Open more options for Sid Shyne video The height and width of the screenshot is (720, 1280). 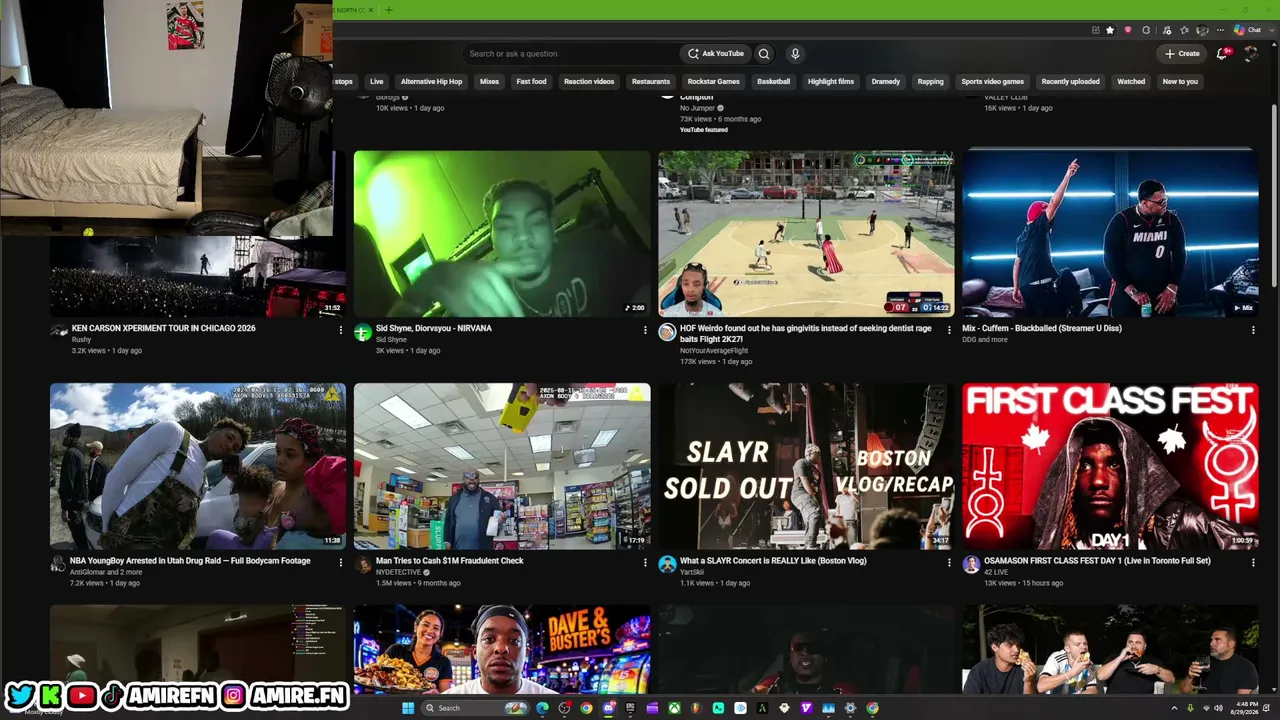coord(645,330)
